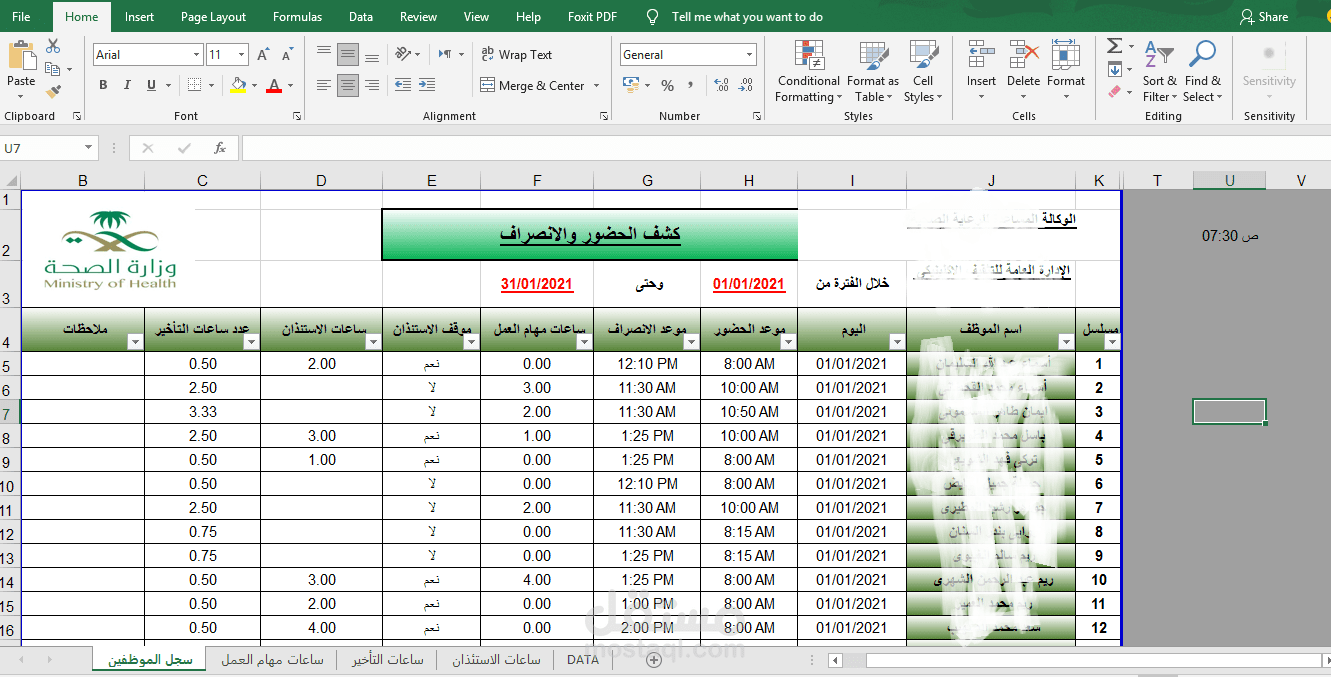Select the Format Painter brush

[53, 91]
